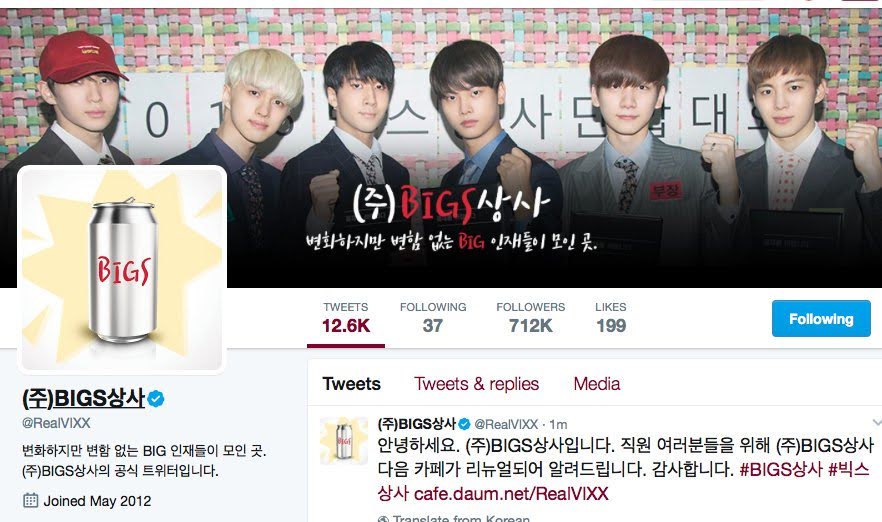The width and height of the screenshot is (882, 522).
Task: Click the calendar icon next to Joined May 2012
Action: pyautogui.click(x=30, y=501)
